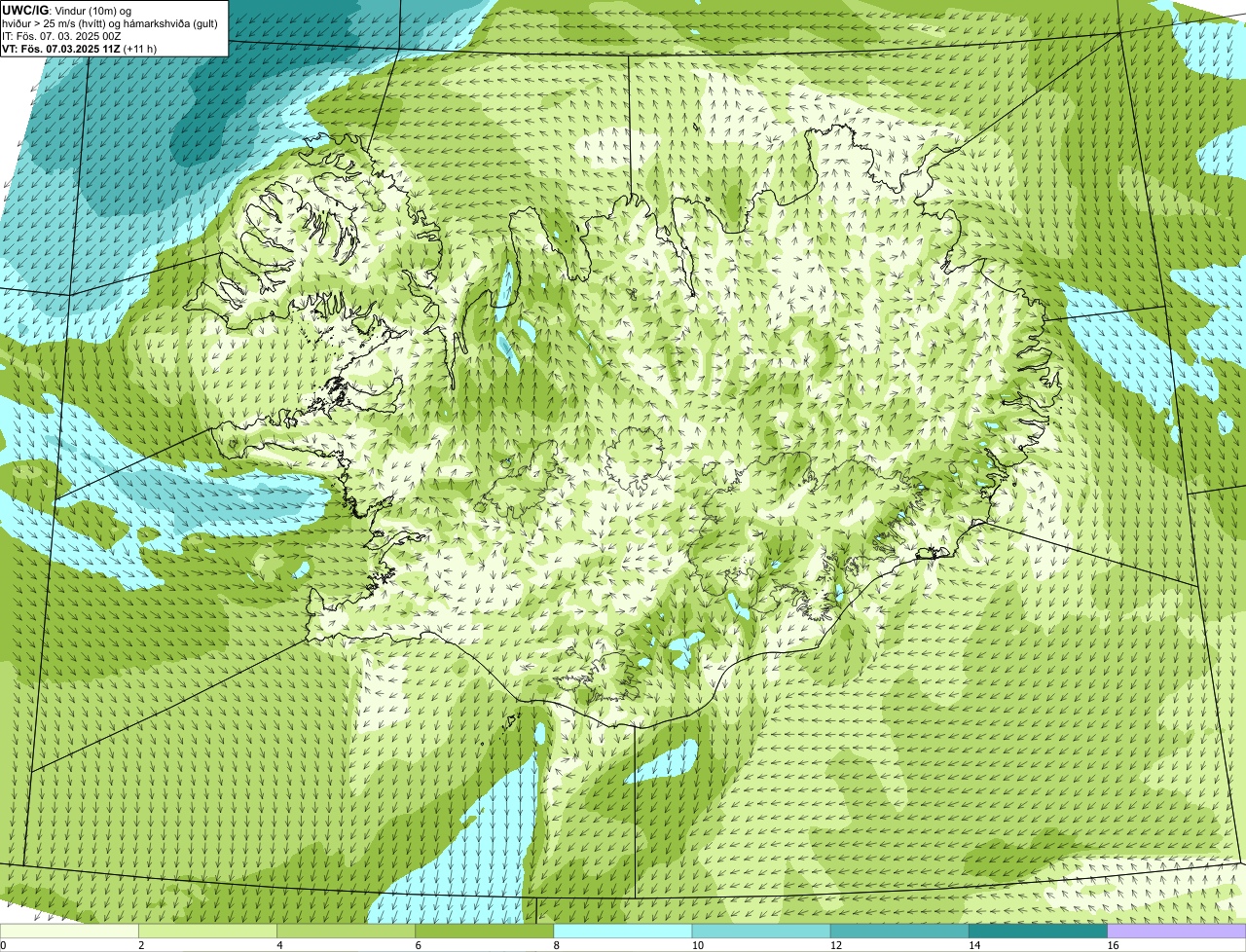Select the dark teal 14–16 m/s legend swatch
This screenshot has height=952, width=1246.
(x=1039, y=932)
